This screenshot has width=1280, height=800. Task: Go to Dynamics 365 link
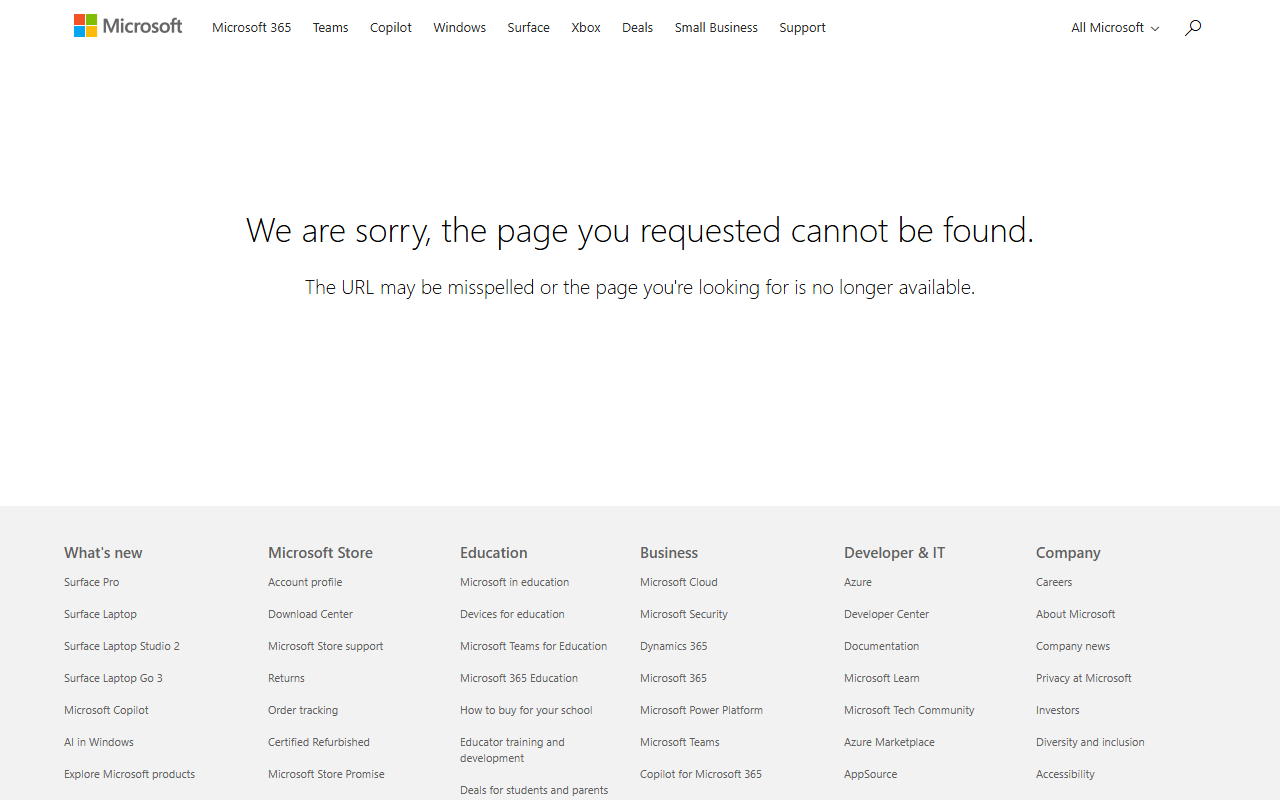(x=673, y=646)
